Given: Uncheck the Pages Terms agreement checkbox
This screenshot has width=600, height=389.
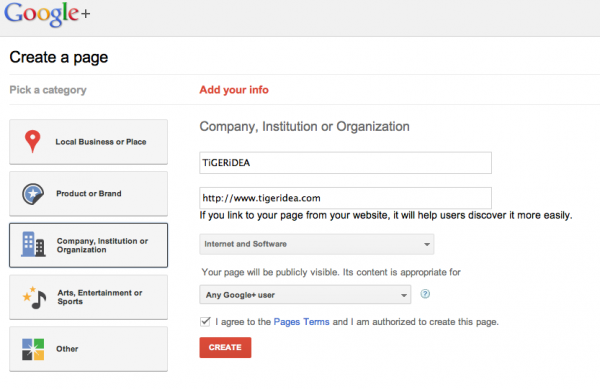Looking at the screenshot, I should [x=205, y=321].
